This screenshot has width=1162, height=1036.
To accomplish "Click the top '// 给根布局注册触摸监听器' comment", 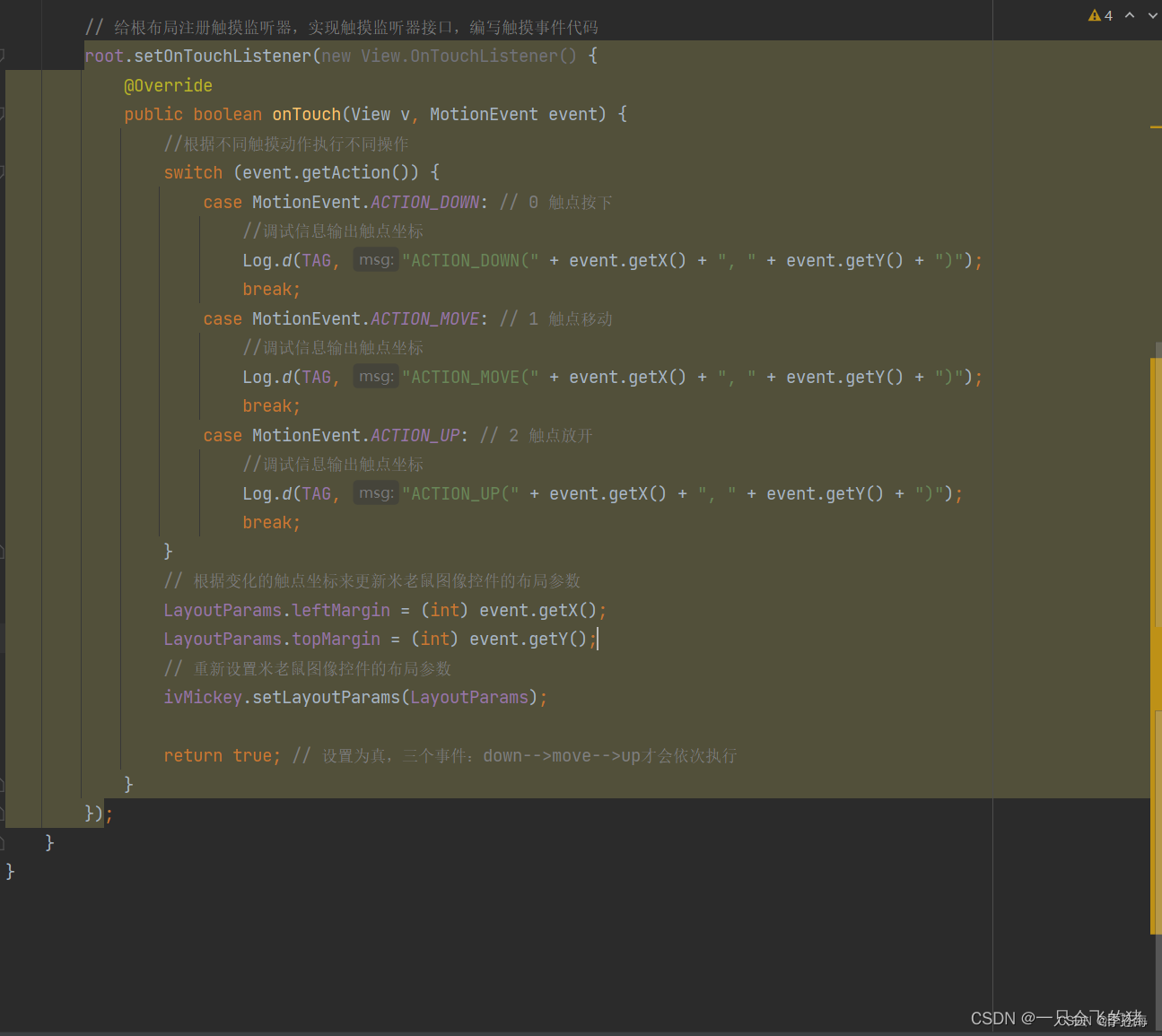I will 342,28.
